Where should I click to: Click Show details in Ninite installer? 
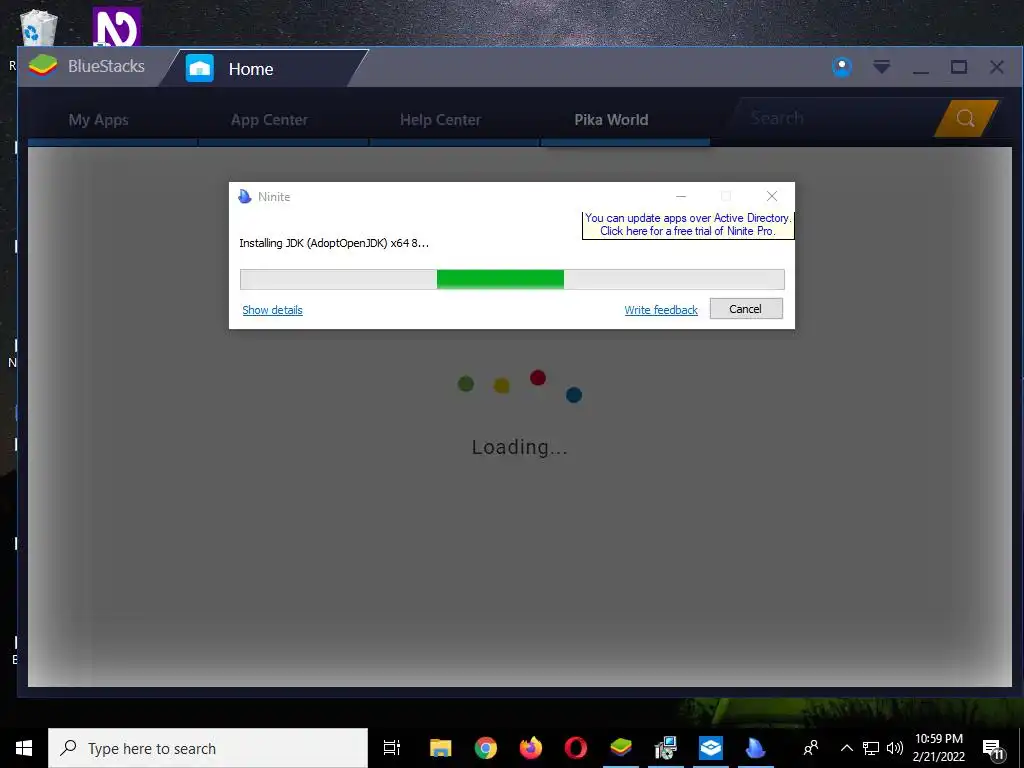[x=272, y=310]
